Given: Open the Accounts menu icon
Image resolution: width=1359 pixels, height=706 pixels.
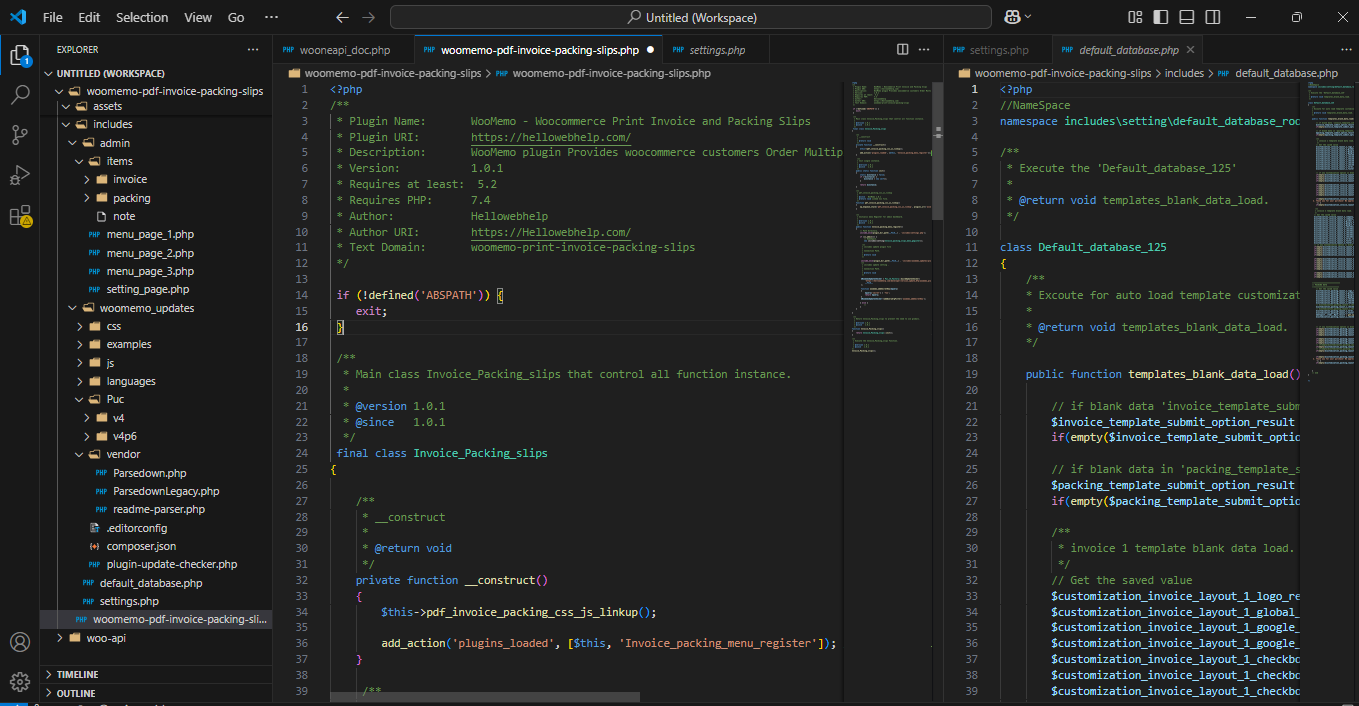Looking at the screenshot, I should click(20, 642).
